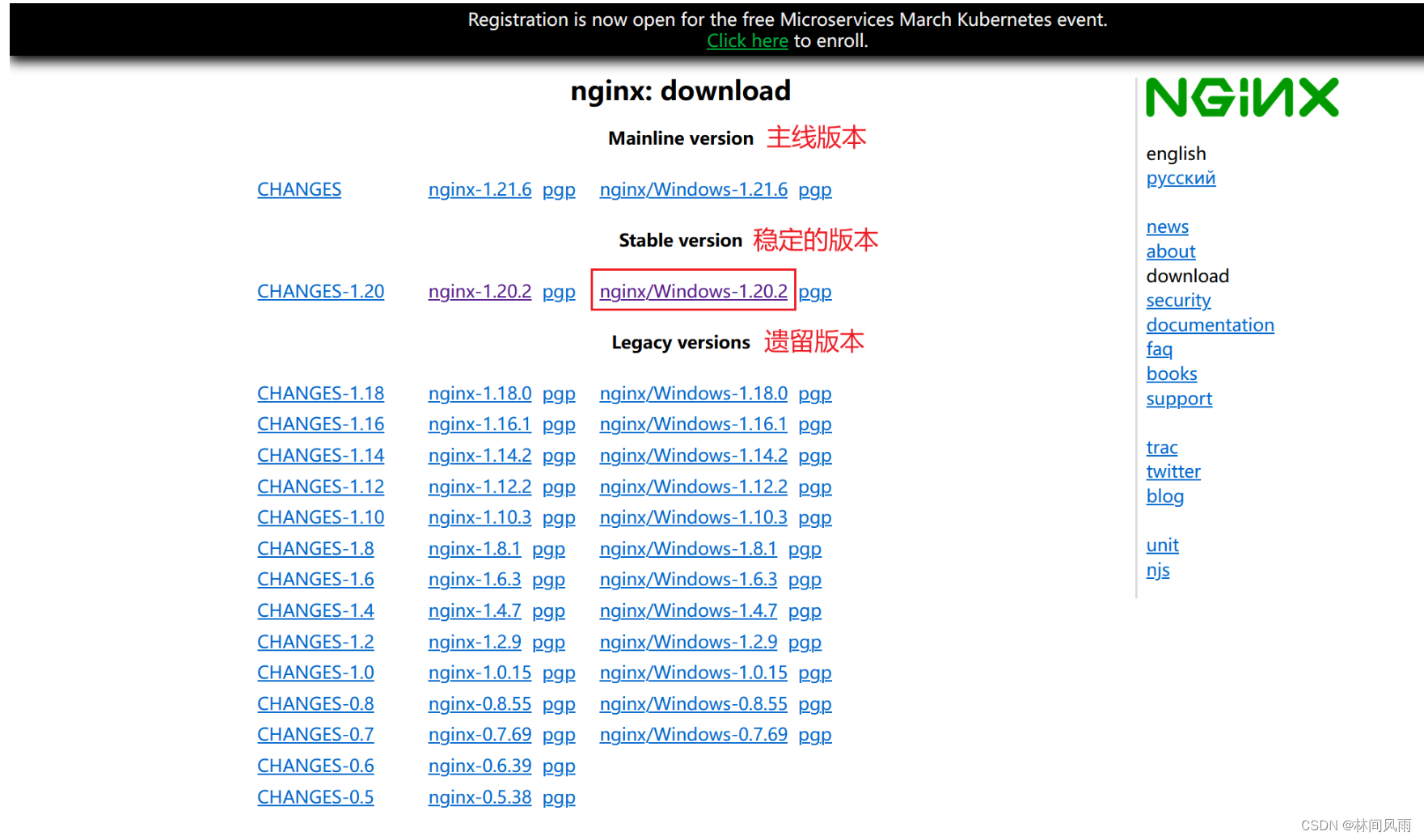Open the security page
The height and width of the screenshot is (840, 1424).
click(x=1178, y=301)
